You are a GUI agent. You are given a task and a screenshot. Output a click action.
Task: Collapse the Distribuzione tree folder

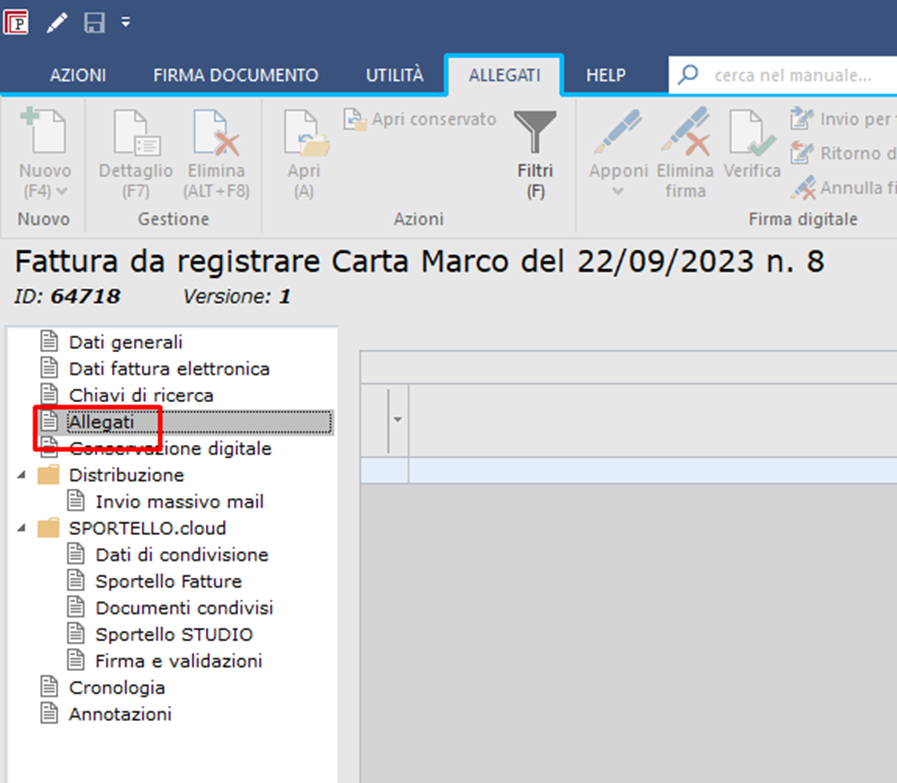[23, 475]
